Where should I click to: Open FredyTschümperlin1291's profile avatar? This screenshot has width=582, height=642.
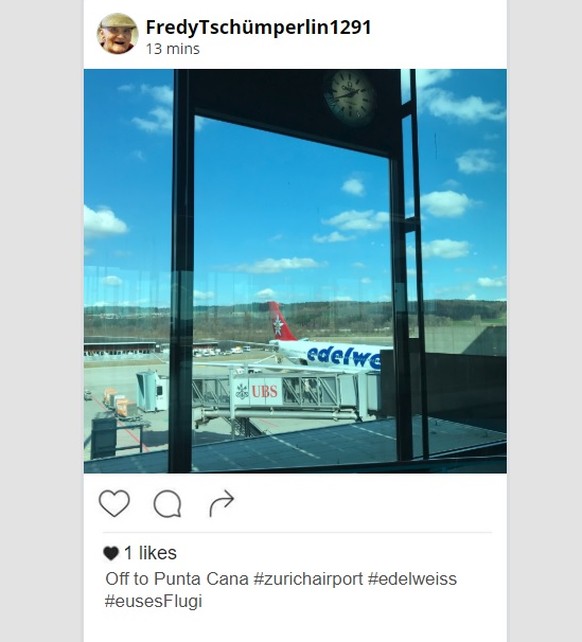[x=118, y=34]
